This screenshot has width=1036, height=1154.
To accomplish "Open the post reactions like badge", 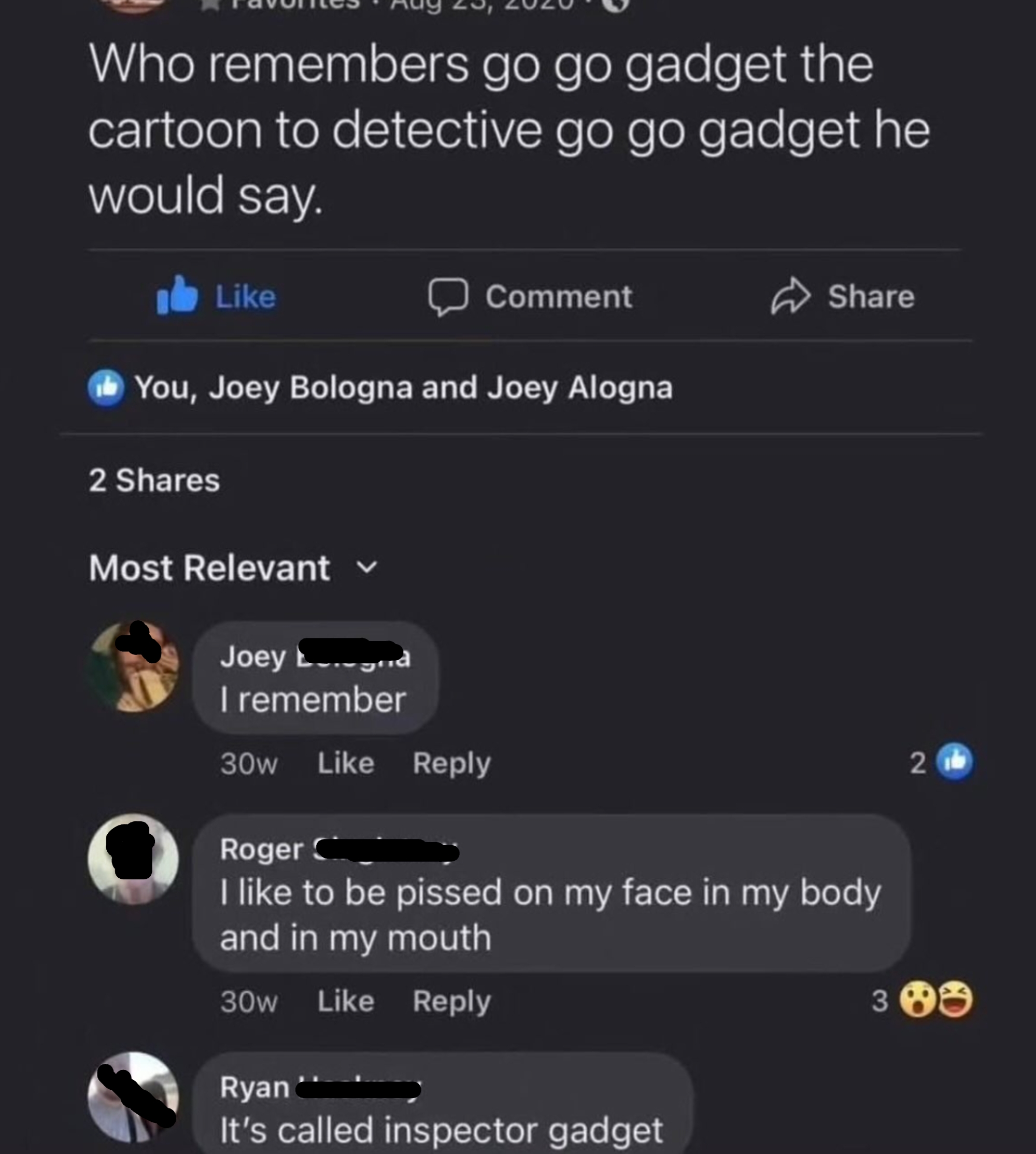I will [x=106, y=388].
